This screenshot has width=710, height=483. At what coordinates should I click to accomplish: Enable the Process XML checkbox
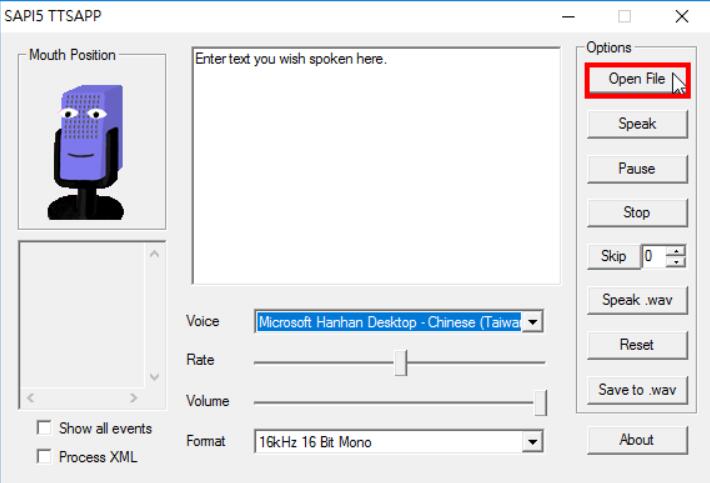44,456
